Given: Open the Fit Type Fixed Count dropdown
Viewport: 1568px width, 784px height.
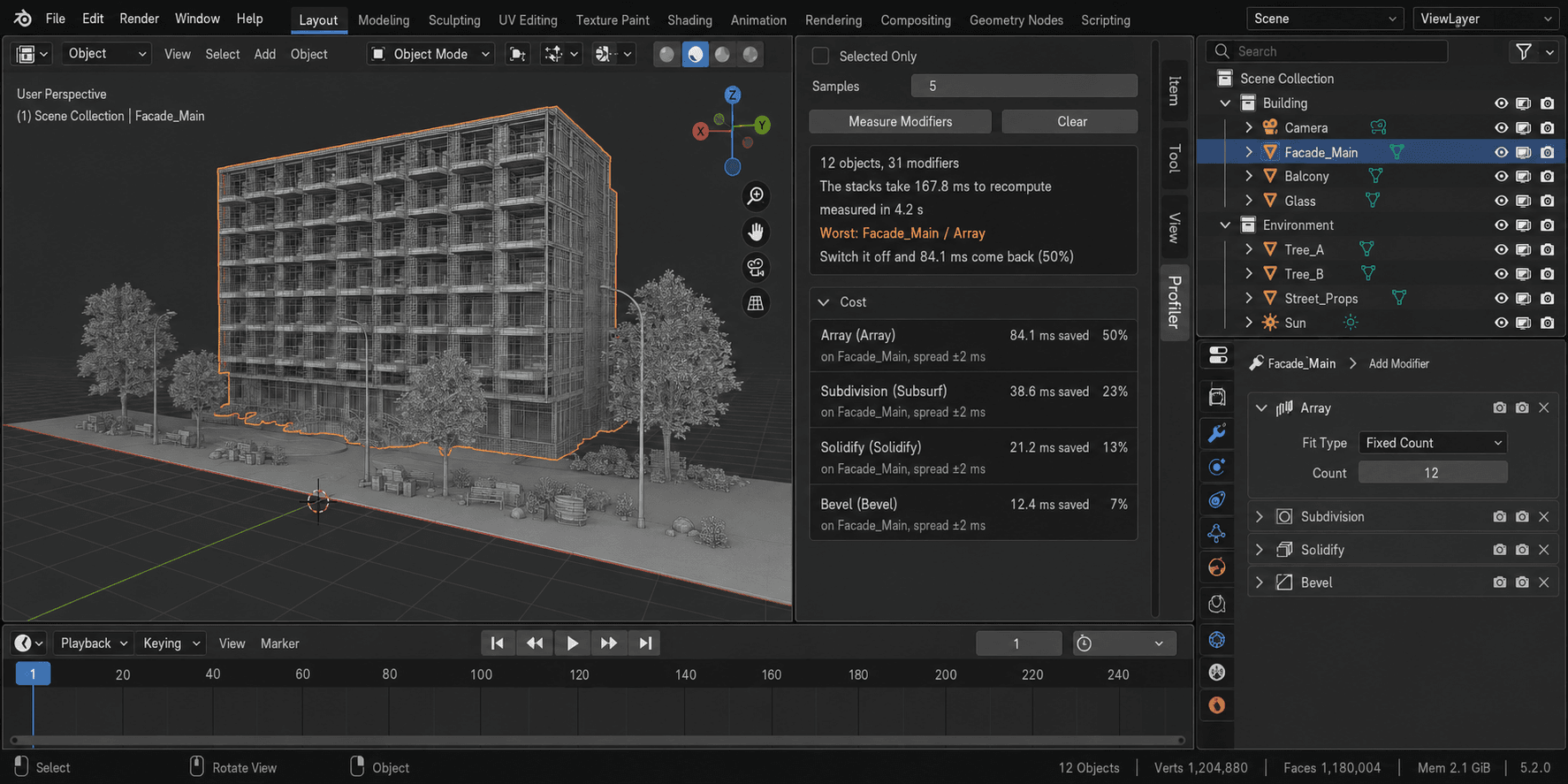Looking at the screenshot, I should tap(1432, 443).
